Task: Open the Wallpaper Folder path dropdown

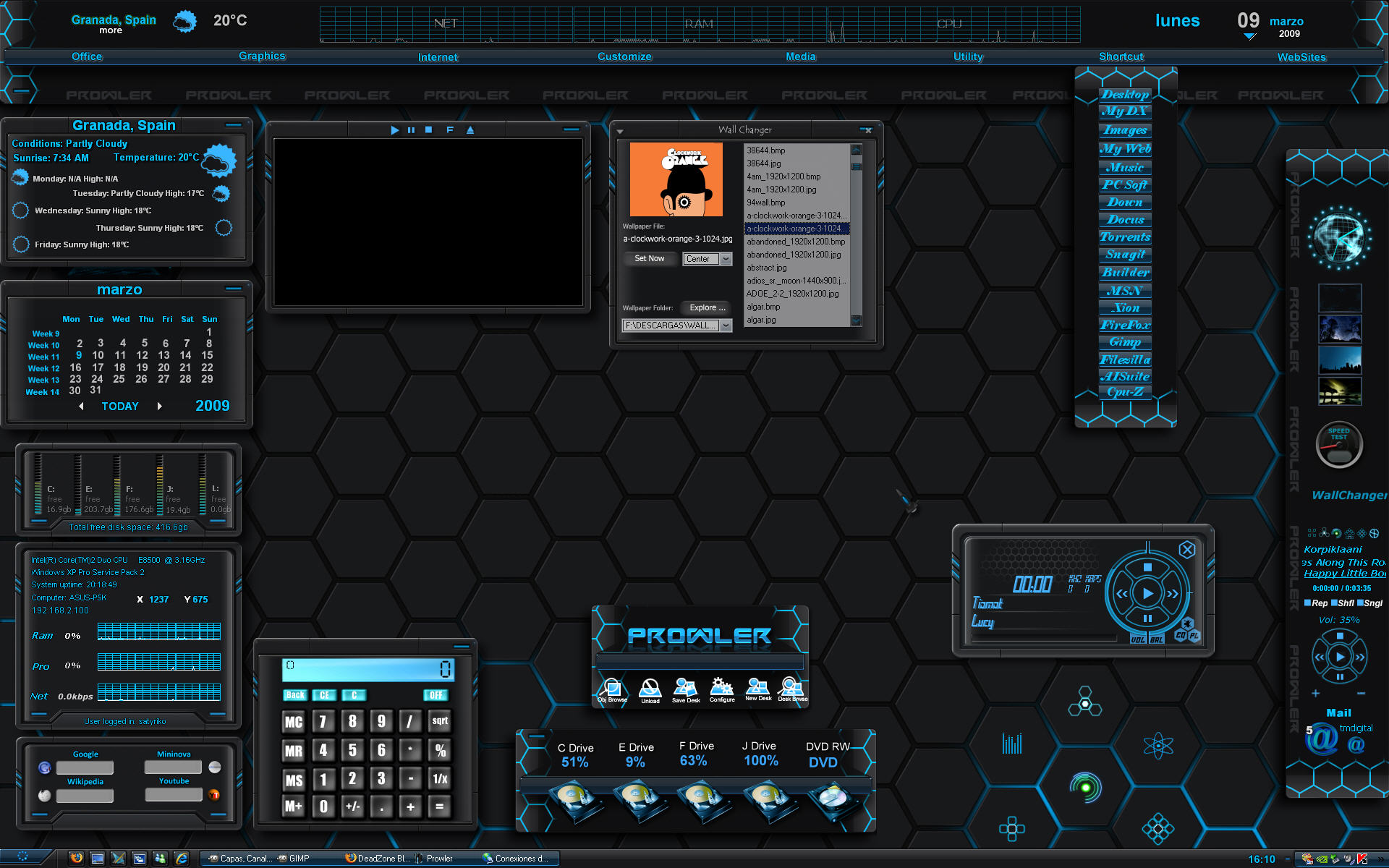Action: [726, 326]
